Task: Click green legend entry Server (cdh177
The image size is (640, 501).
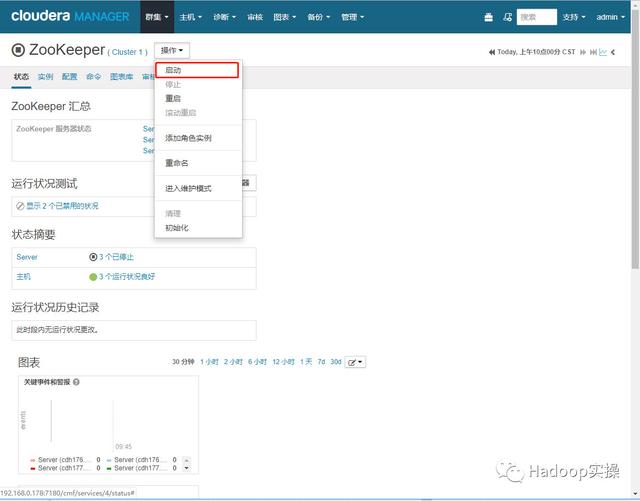Action: point(135,468)
